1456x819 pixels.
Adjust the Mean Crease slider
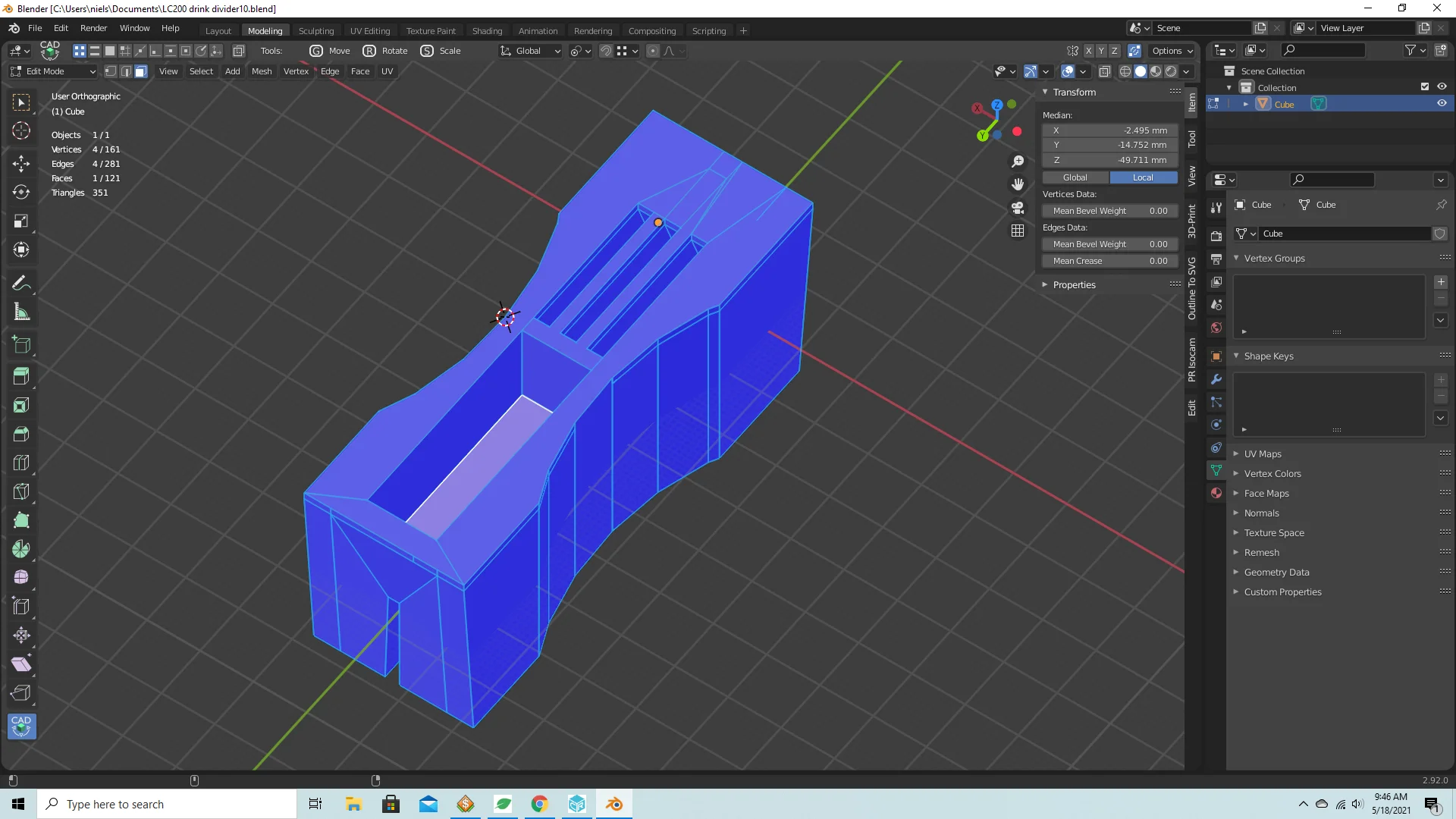(x=1109, y=261)
